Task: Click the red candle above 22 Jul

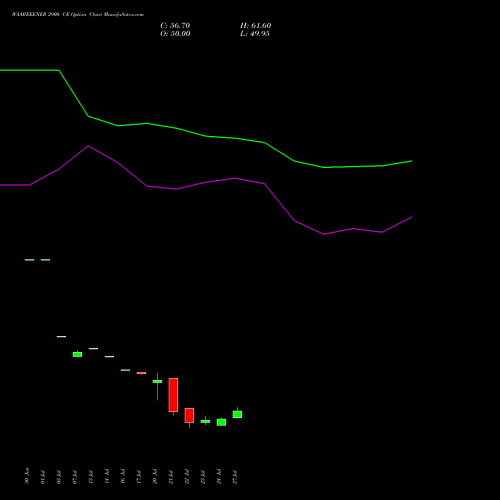Action: (x=189, y=415)
